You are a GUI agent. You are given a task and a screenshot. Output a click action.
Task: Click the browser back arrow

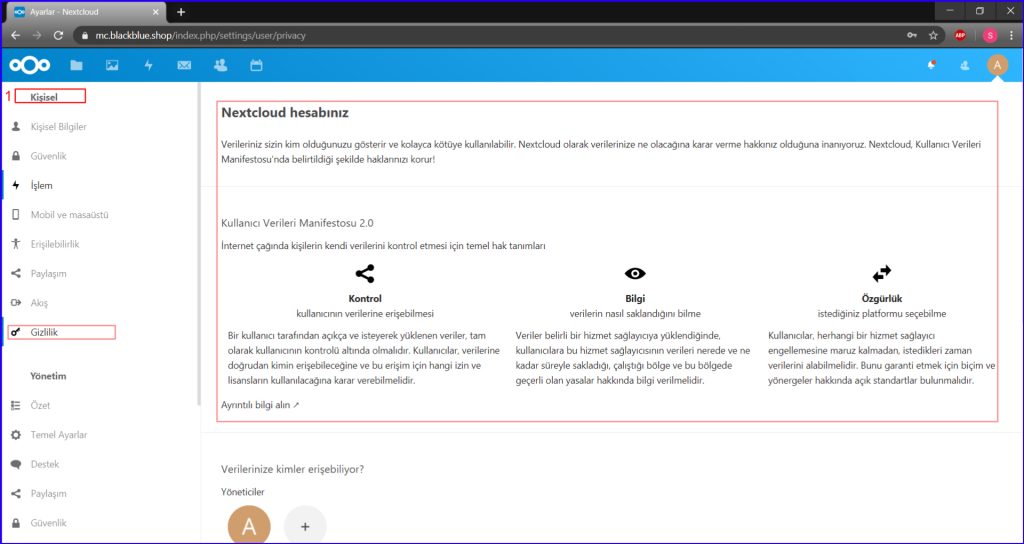(x=16, y=35)
